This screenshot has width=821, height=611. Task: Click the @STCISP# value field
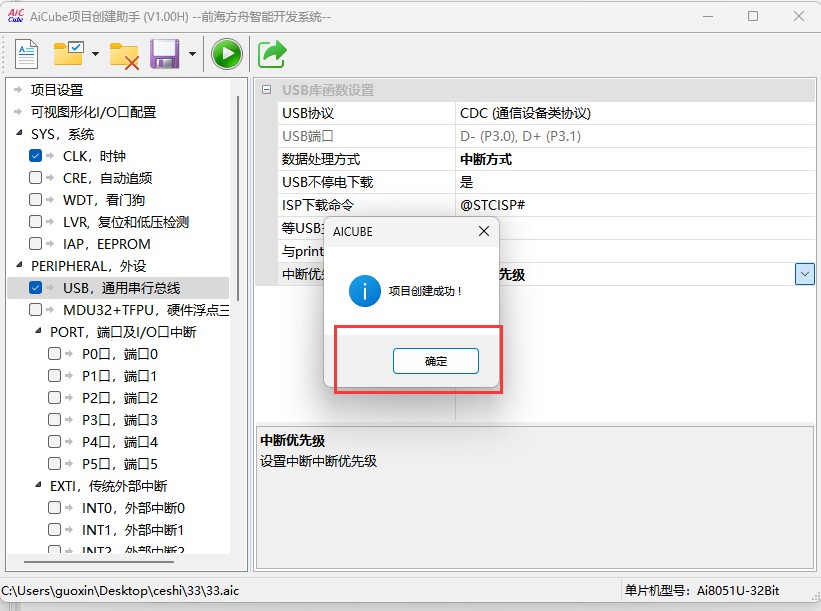click(x=636, y=205)
